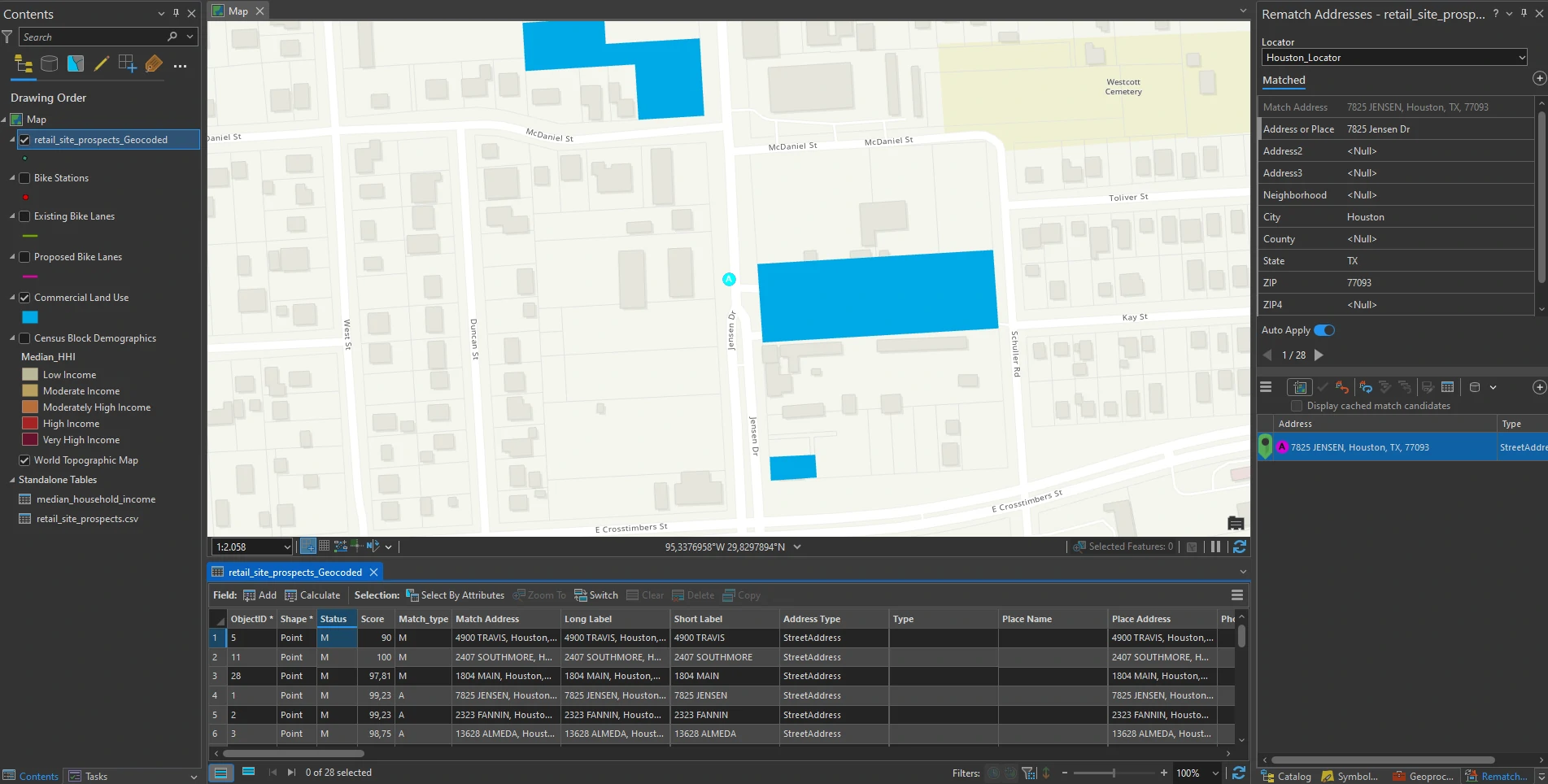1548x784 pixels.
Task: Click the map pop-up catalog icon on the map
Action: [x=1236, y=523]
